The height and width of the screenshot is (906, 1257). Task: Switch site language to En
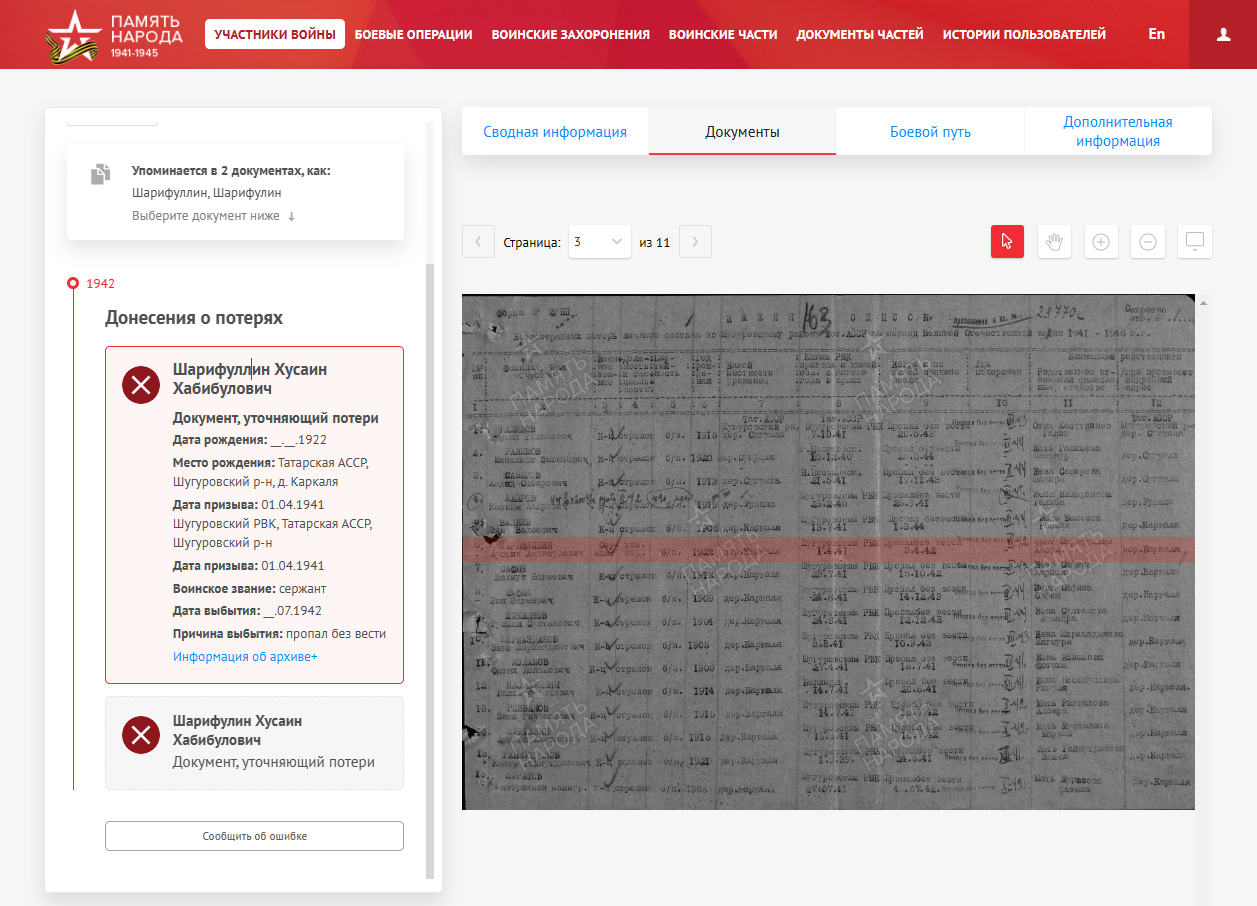[x=1156, y=34]
